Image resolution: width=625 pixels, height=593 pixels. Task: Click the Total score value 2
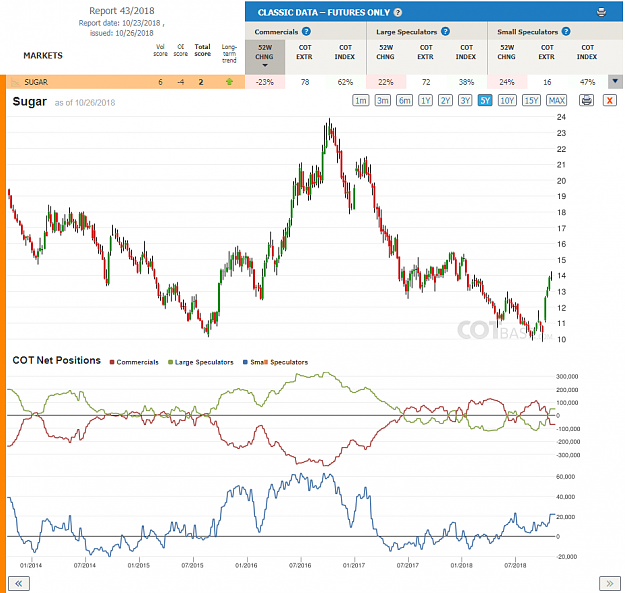point(201,82)
